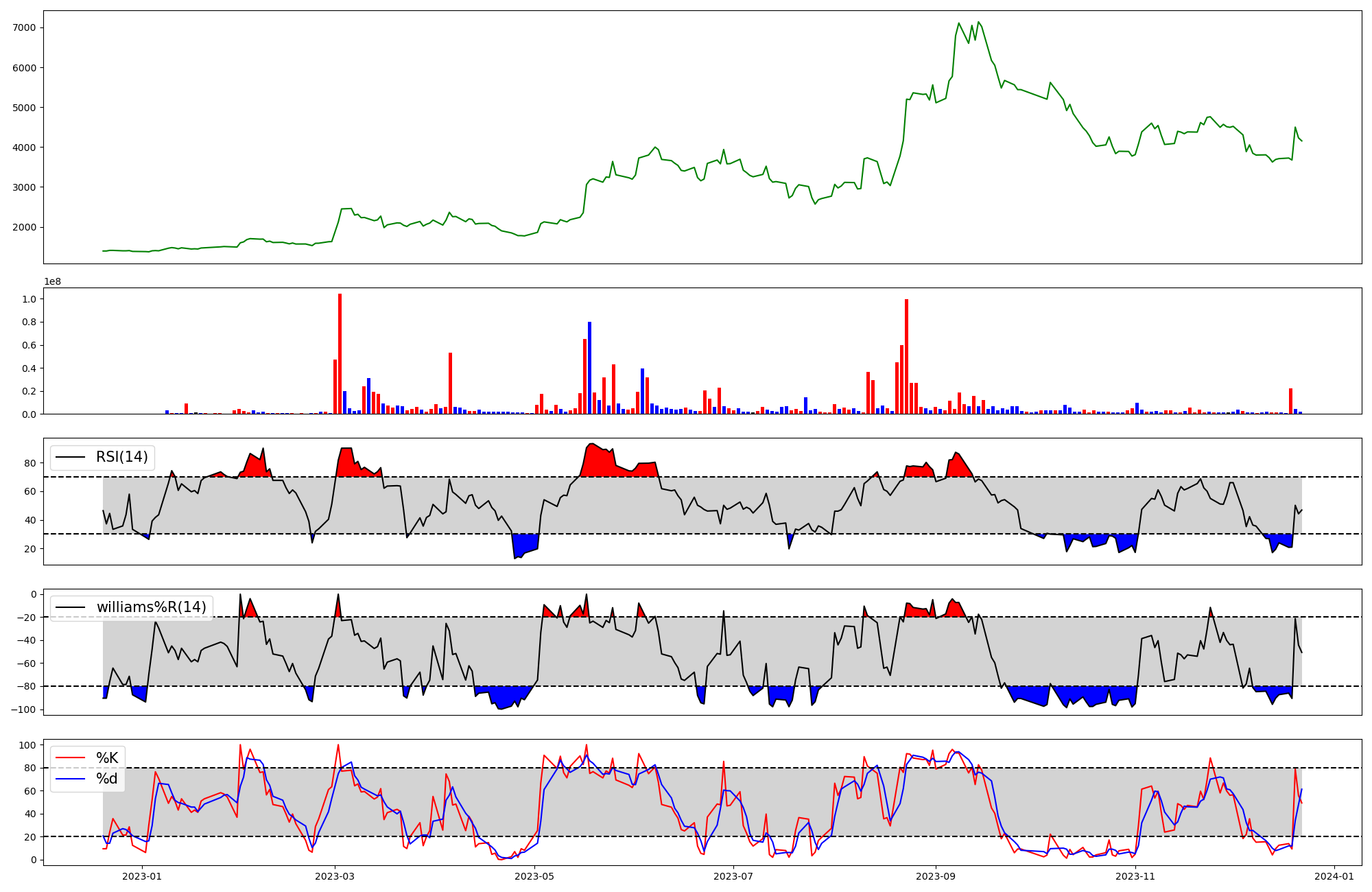
Task: Click the williams%R(14) legend label
Action: (151, 607)
